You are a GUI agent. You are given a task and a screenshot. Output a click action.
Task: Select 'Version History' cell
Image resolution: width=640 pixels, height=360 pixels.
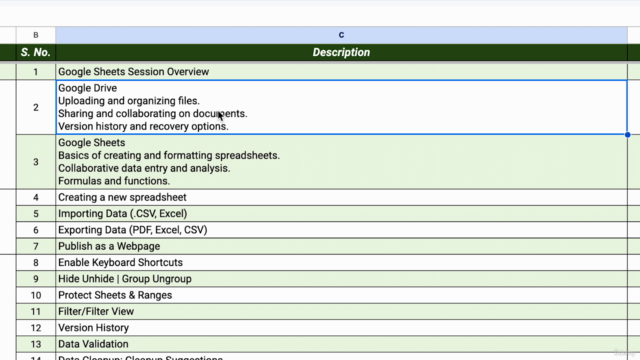341,328
